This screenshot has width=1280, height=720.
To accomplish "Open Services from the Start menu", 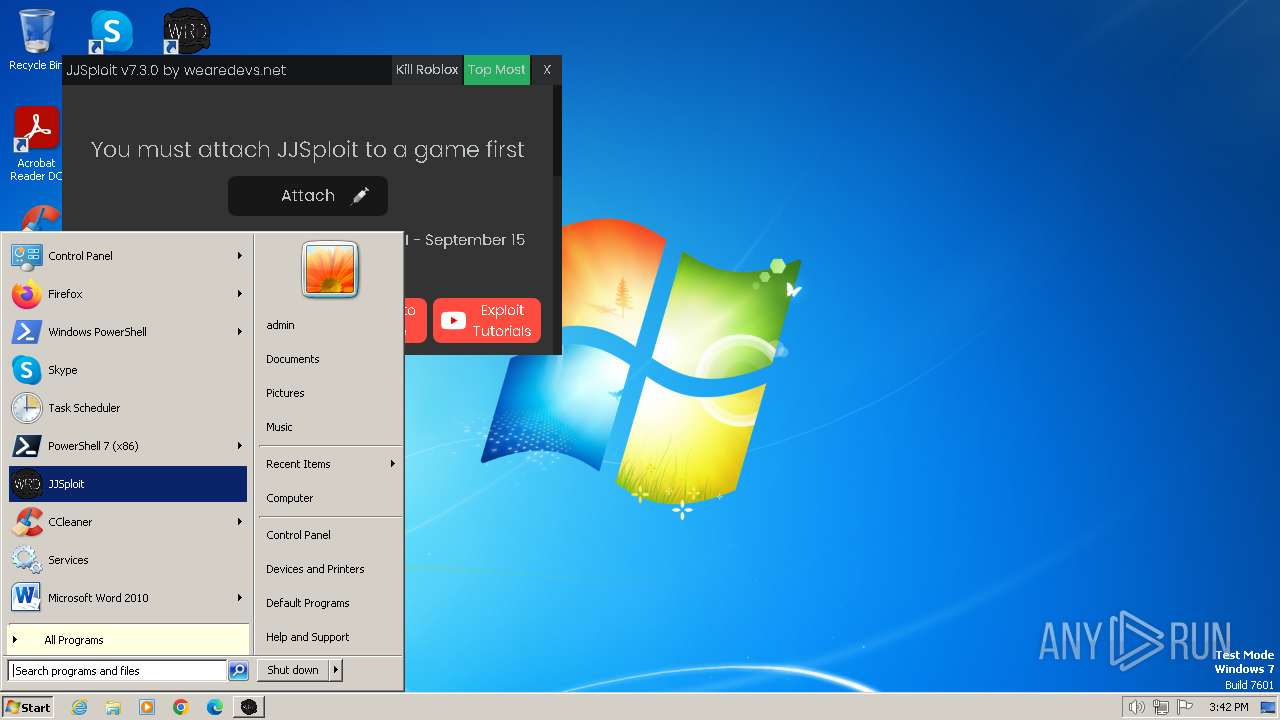I will [128, 560].
